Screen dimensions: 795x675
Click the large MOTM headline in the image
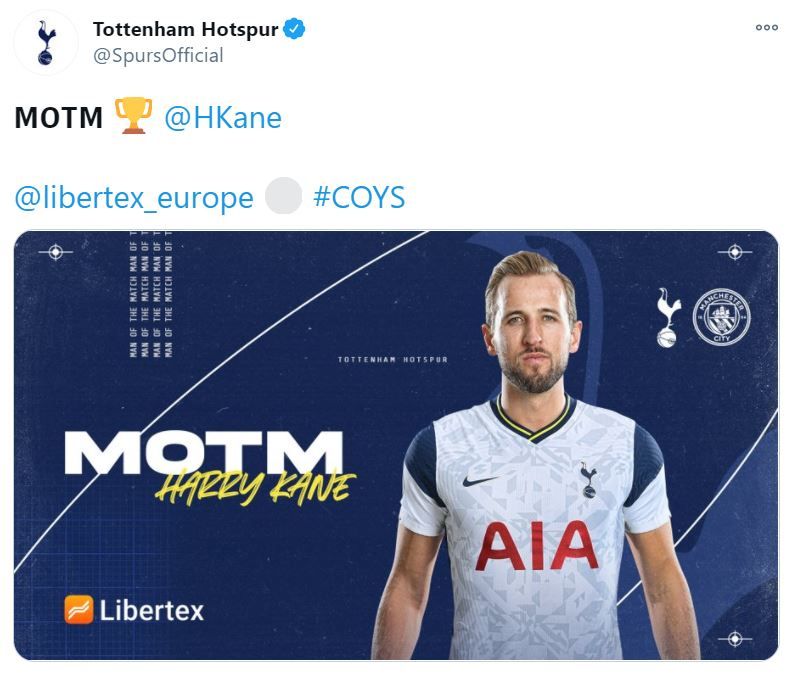[204, 453]
